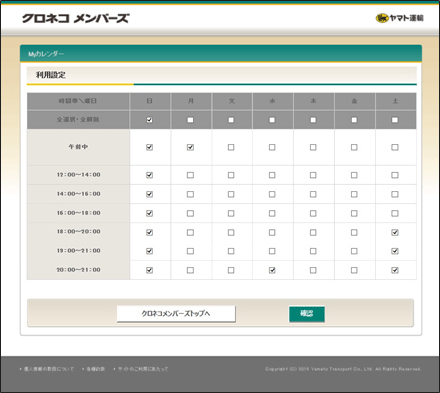This screenshot has height=393, width=440.
Task: Check Thursday 14:00~16:00 checkbox
Action: (313, 194)
